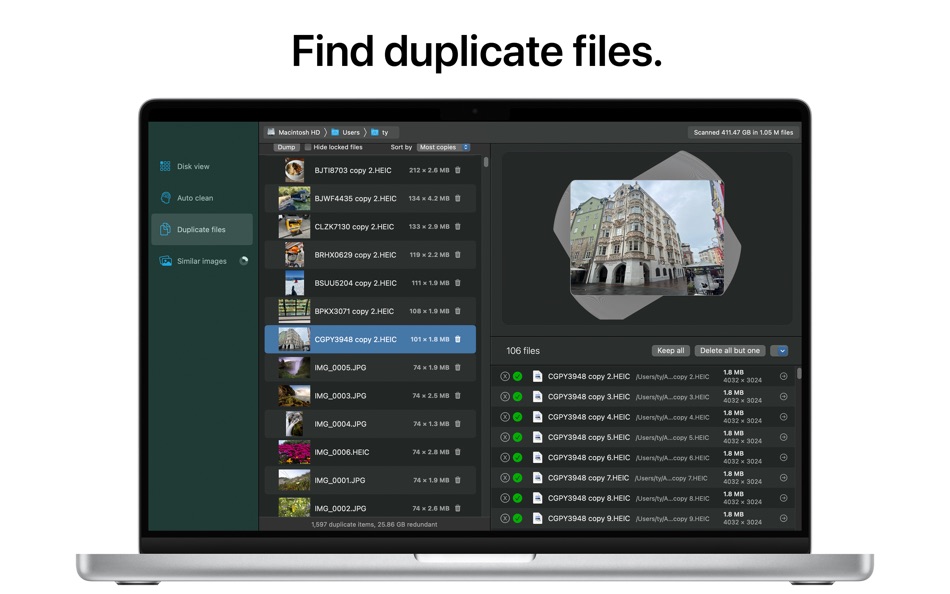Open the Similar images panel
Viewport: 950px width, 594px height.
click(164, 261)
